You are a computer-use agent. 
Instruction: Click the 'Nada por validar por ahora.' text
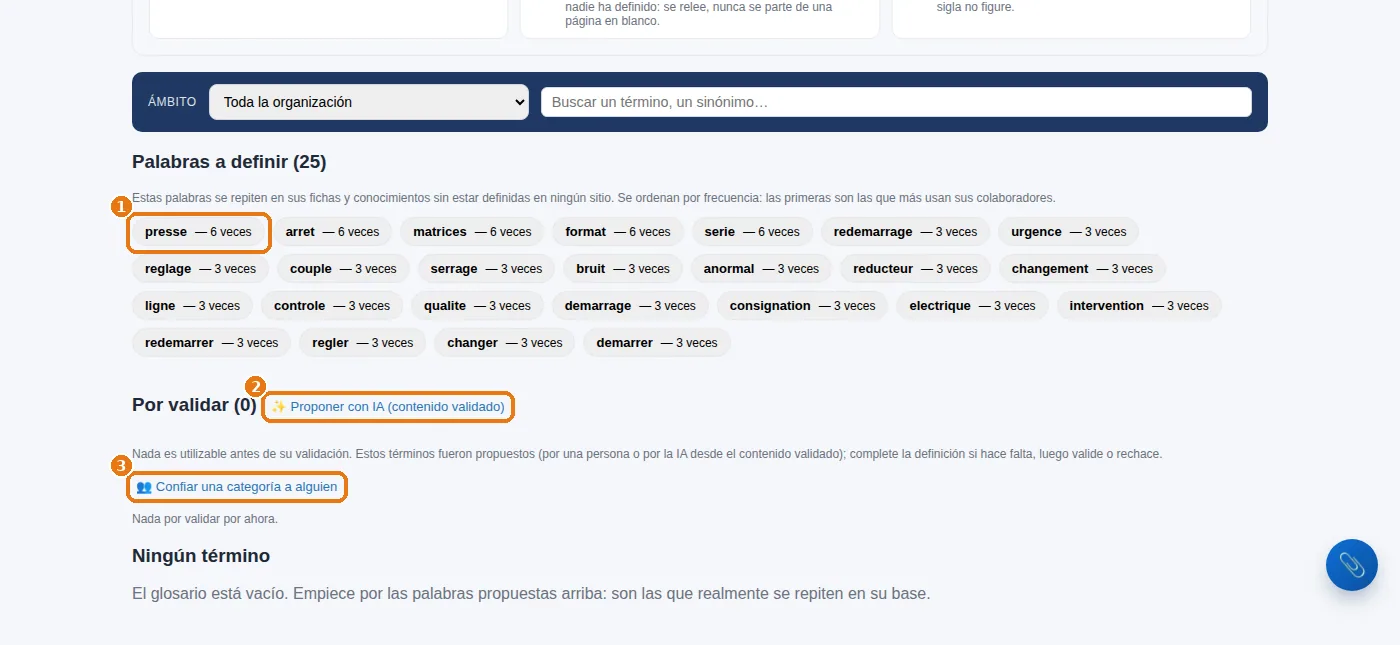pos(205,519)
